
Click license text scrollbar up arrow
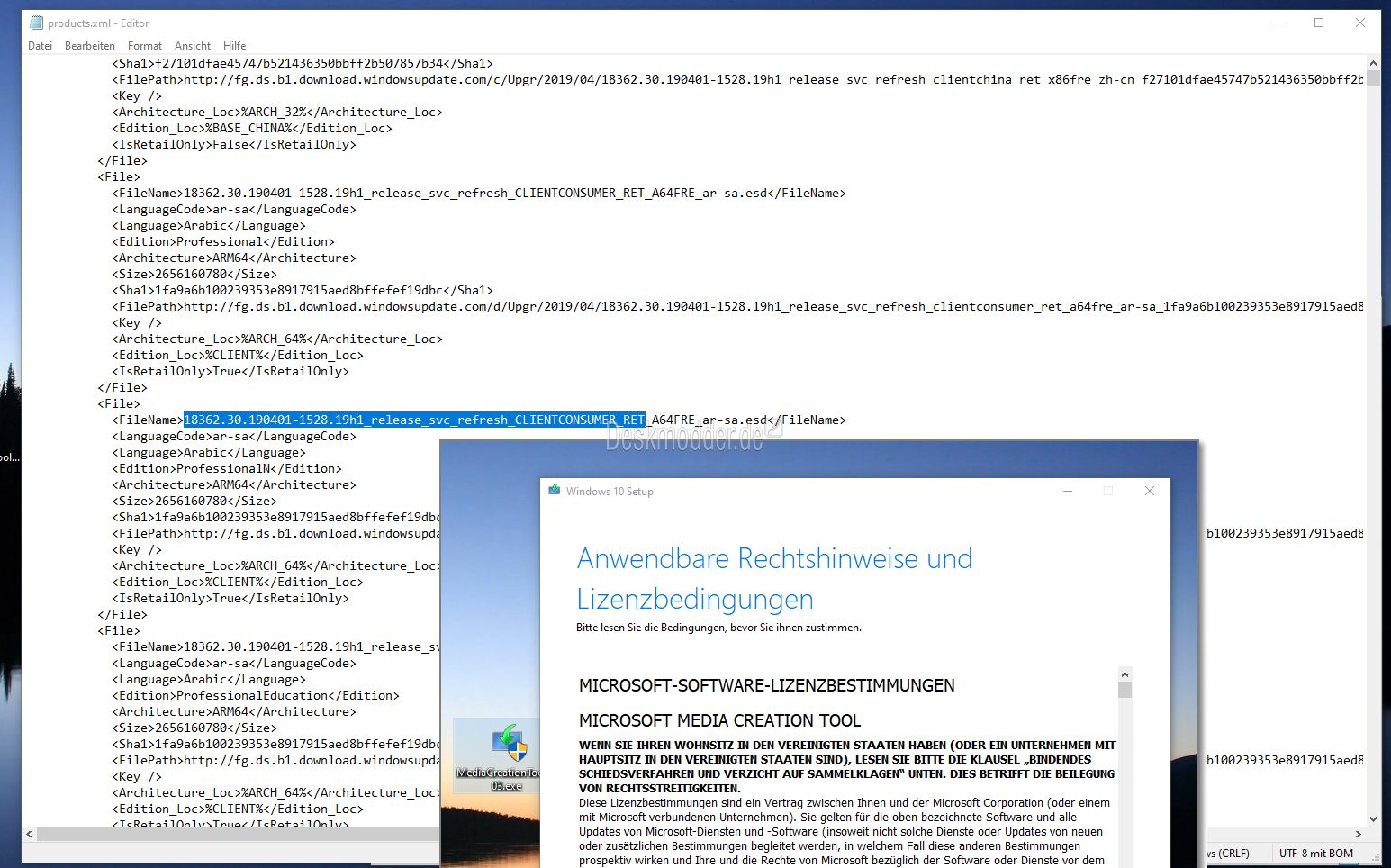(x=1125, y=674)
